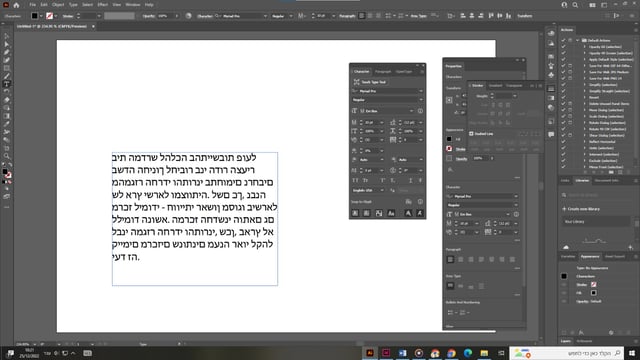Click first snap-to-glyph icon at panel bottom
Viewport: 640px width, 360px height.
[355, 213]
